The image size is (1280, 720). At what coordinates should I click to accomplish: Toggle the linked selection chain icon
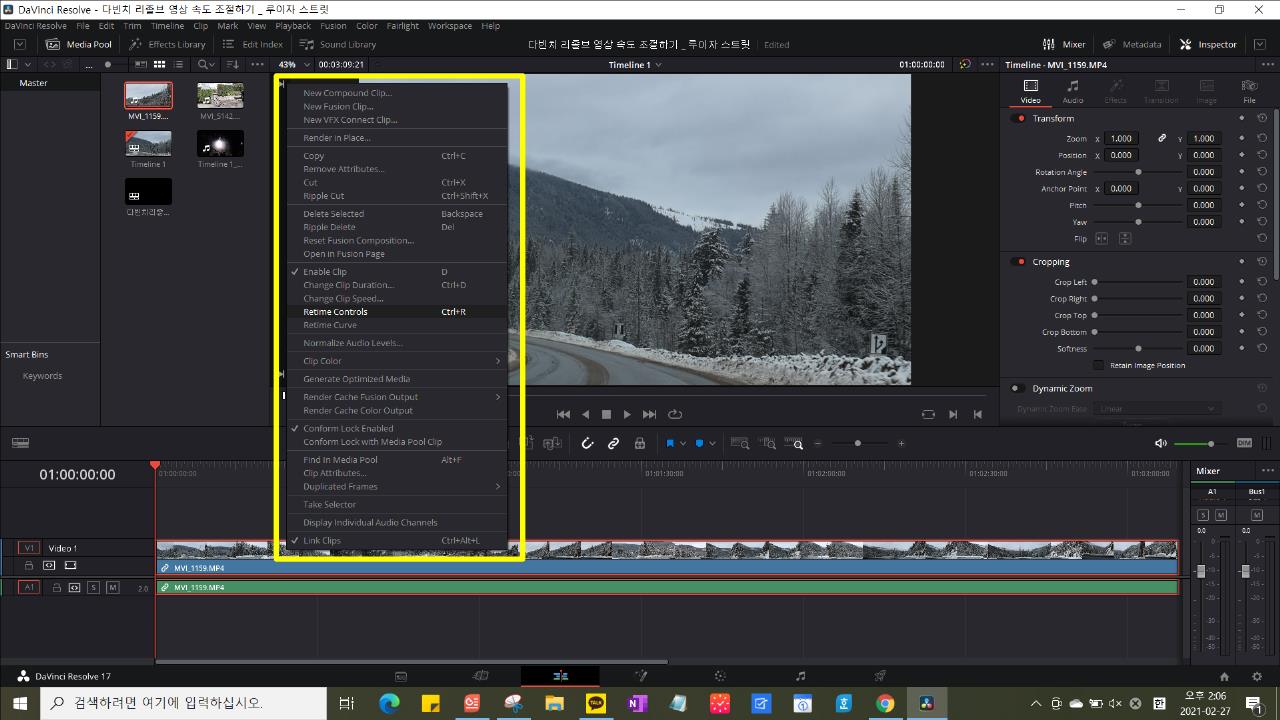pyautogui.click(x=613, y=443)
